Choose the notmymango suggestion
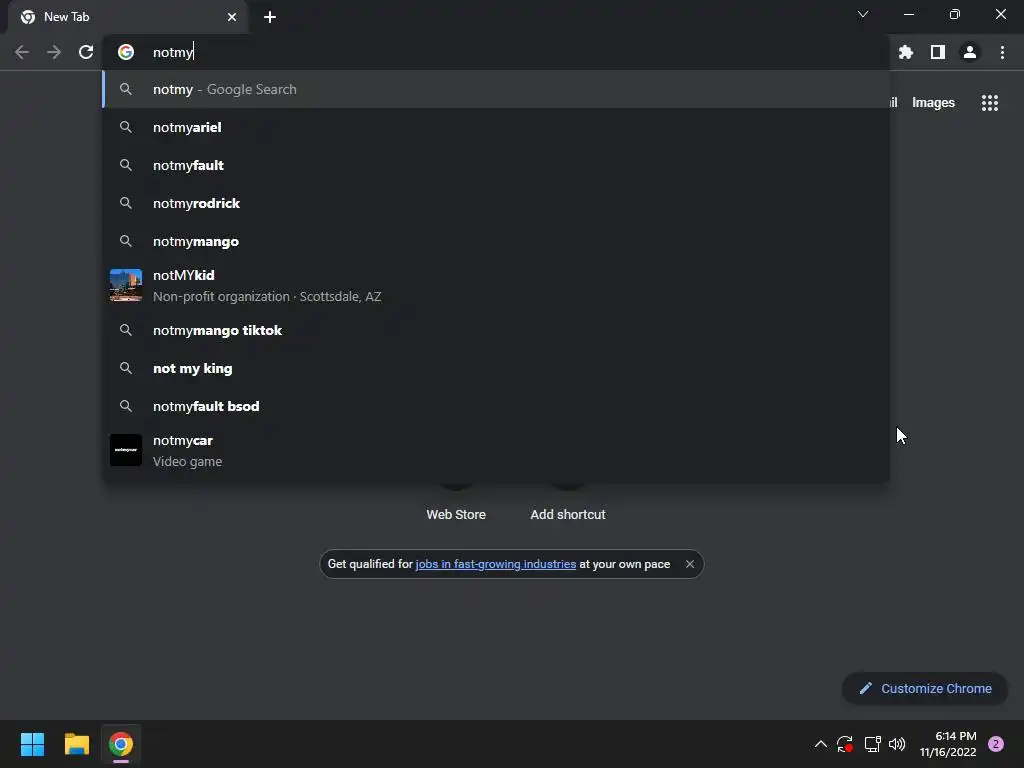Viewport: 1024px width, 768px height. click(496, 241)
